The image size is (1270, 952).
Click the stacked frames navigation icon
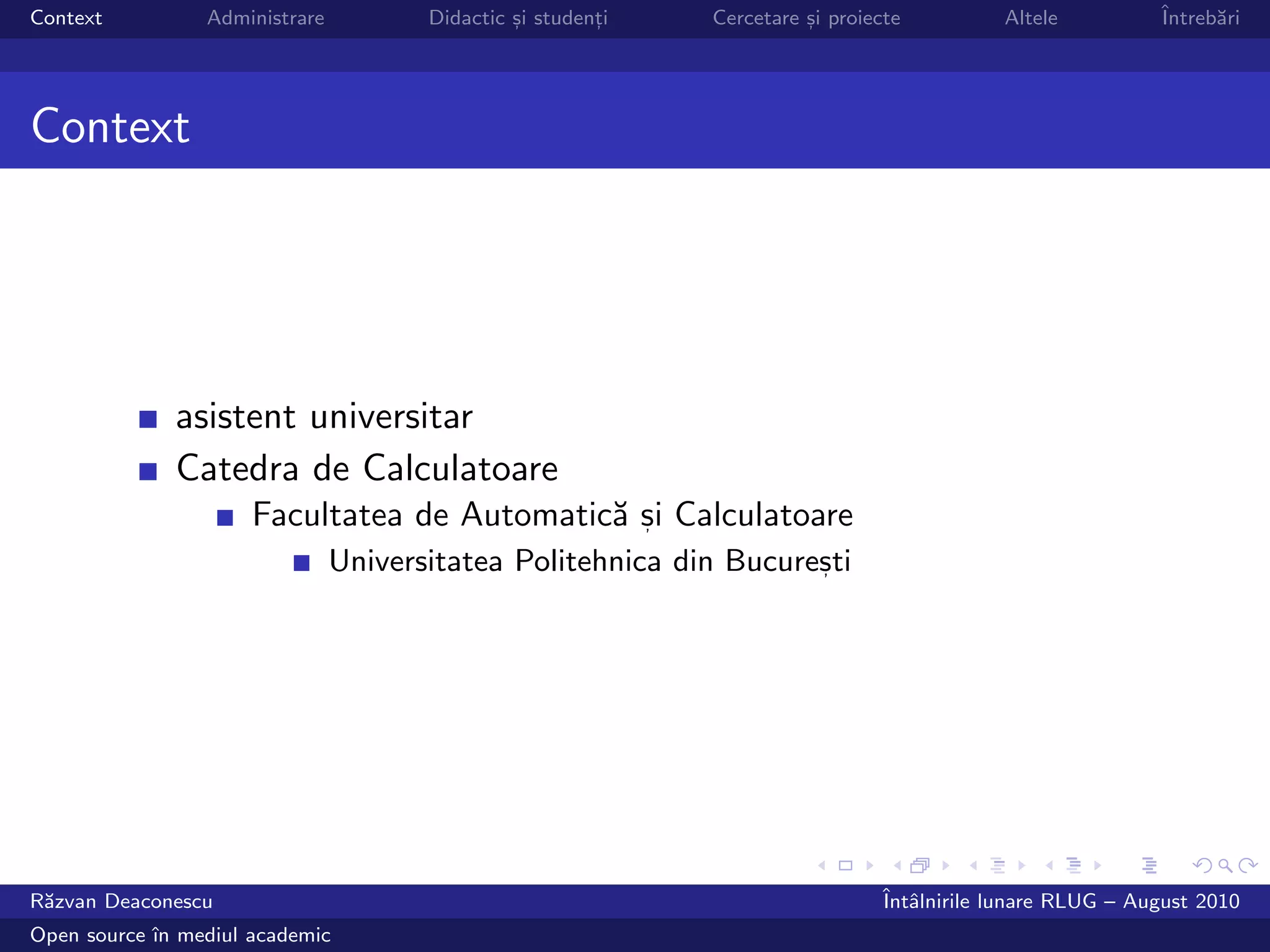point(920,865)
